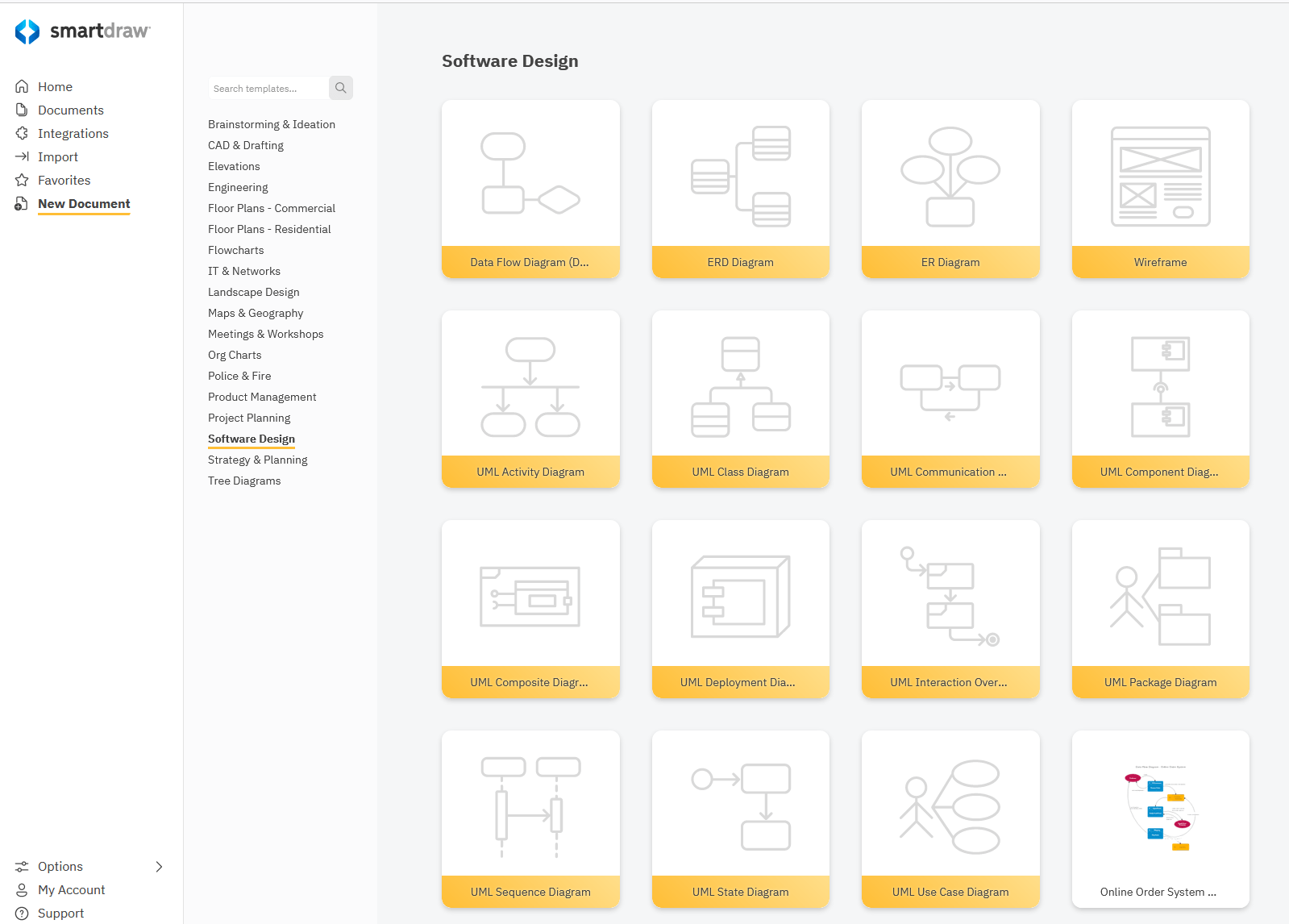The width and height of the screenshot is (1289, 924).
Task: Open Favorites list
Action: (64, 180)
